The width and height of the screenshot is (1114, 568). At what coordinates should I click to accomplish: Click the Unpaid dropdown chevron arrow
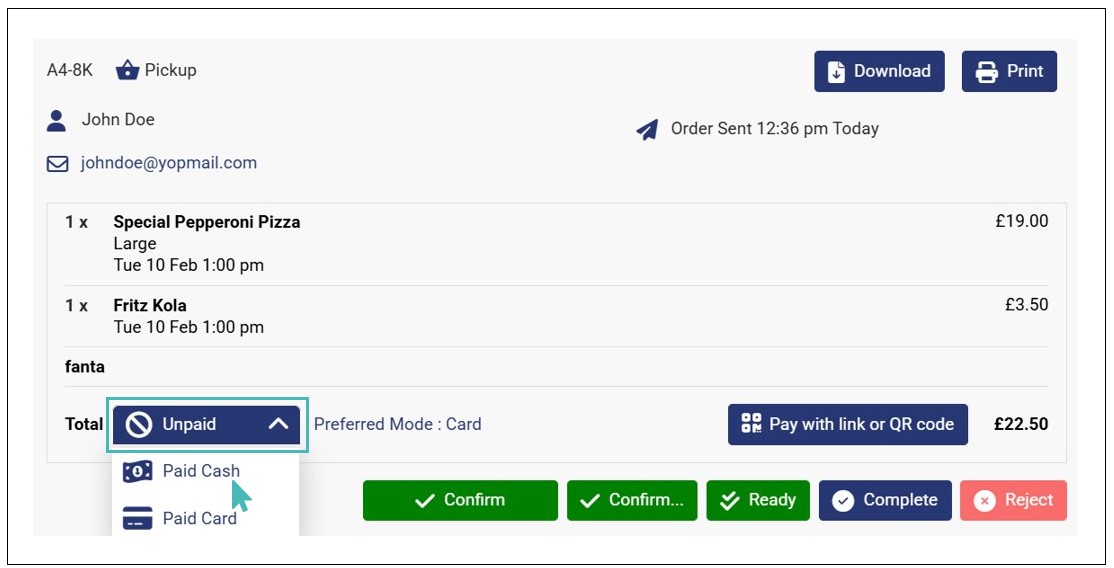click(278, 424)
